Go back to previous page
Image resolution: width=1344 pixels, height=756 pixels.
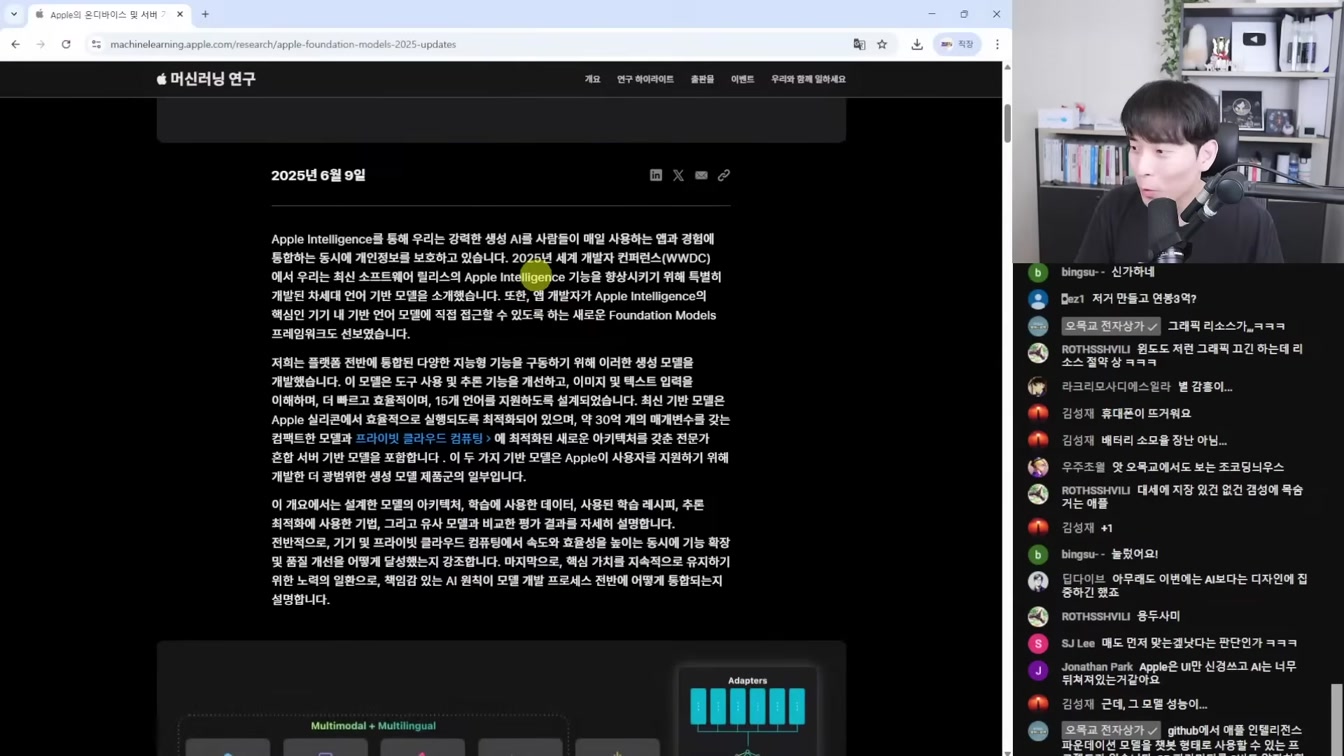16,44
